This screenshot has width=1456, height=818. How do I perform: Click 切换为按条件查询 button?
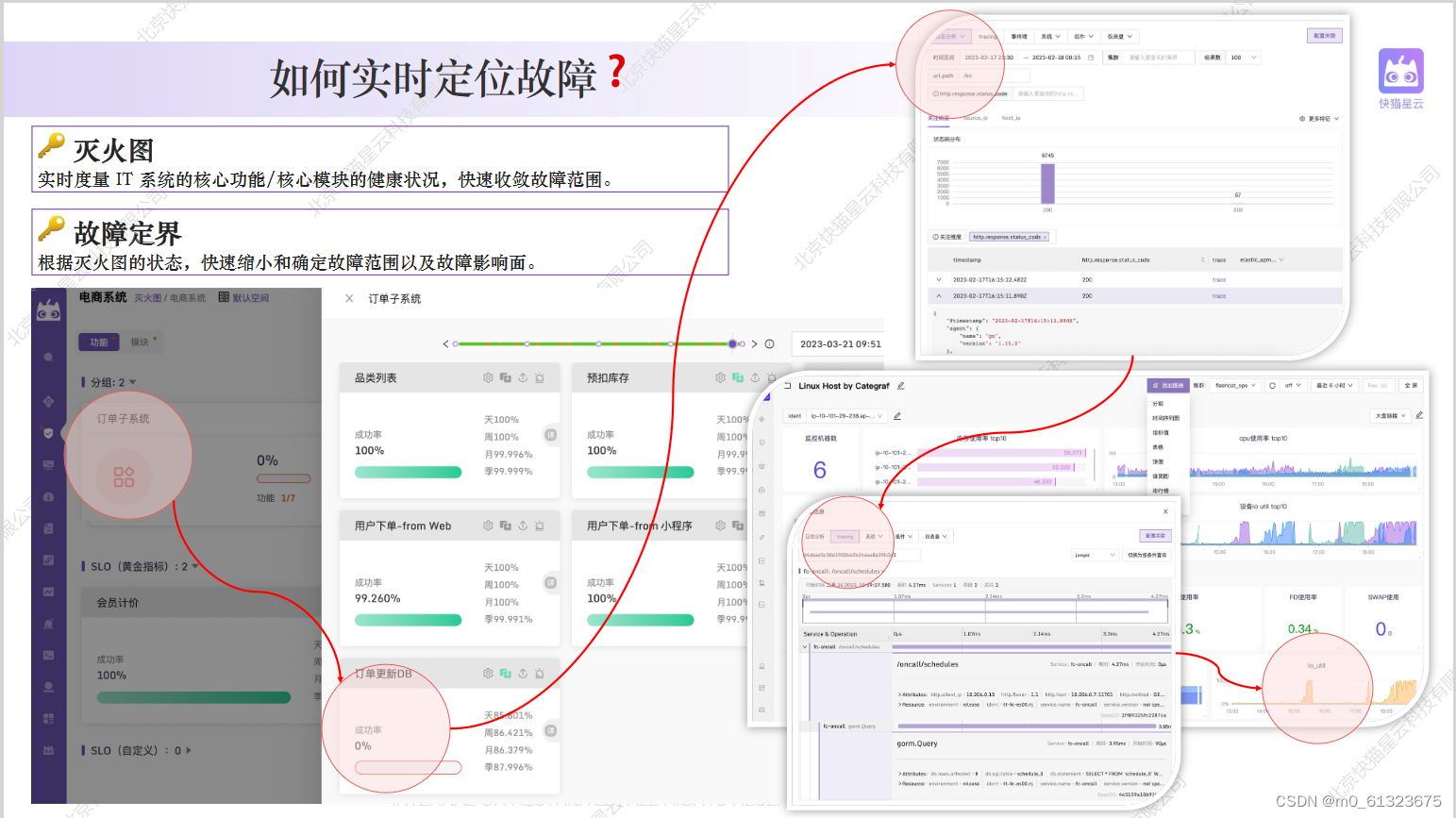(1146, 555)
